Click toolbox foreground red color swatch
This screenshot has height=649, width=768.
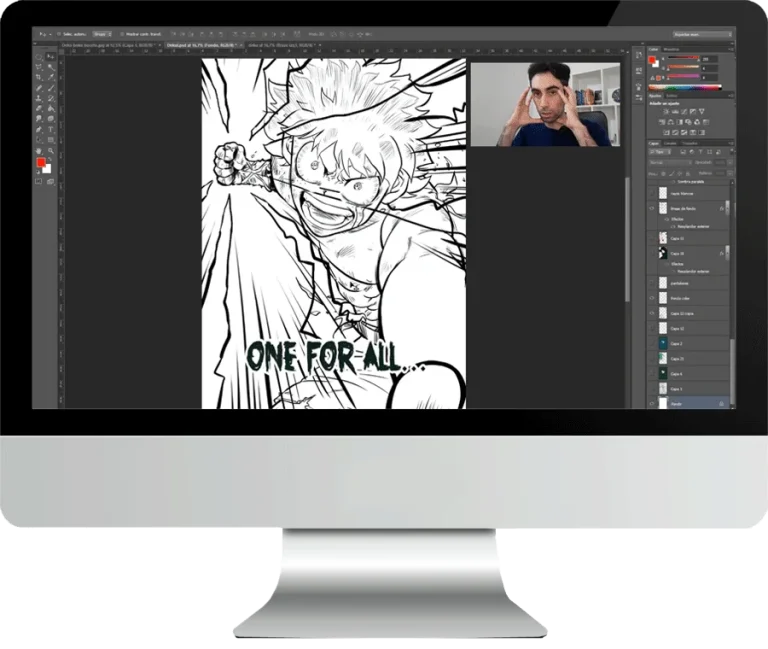coord(41,162)
